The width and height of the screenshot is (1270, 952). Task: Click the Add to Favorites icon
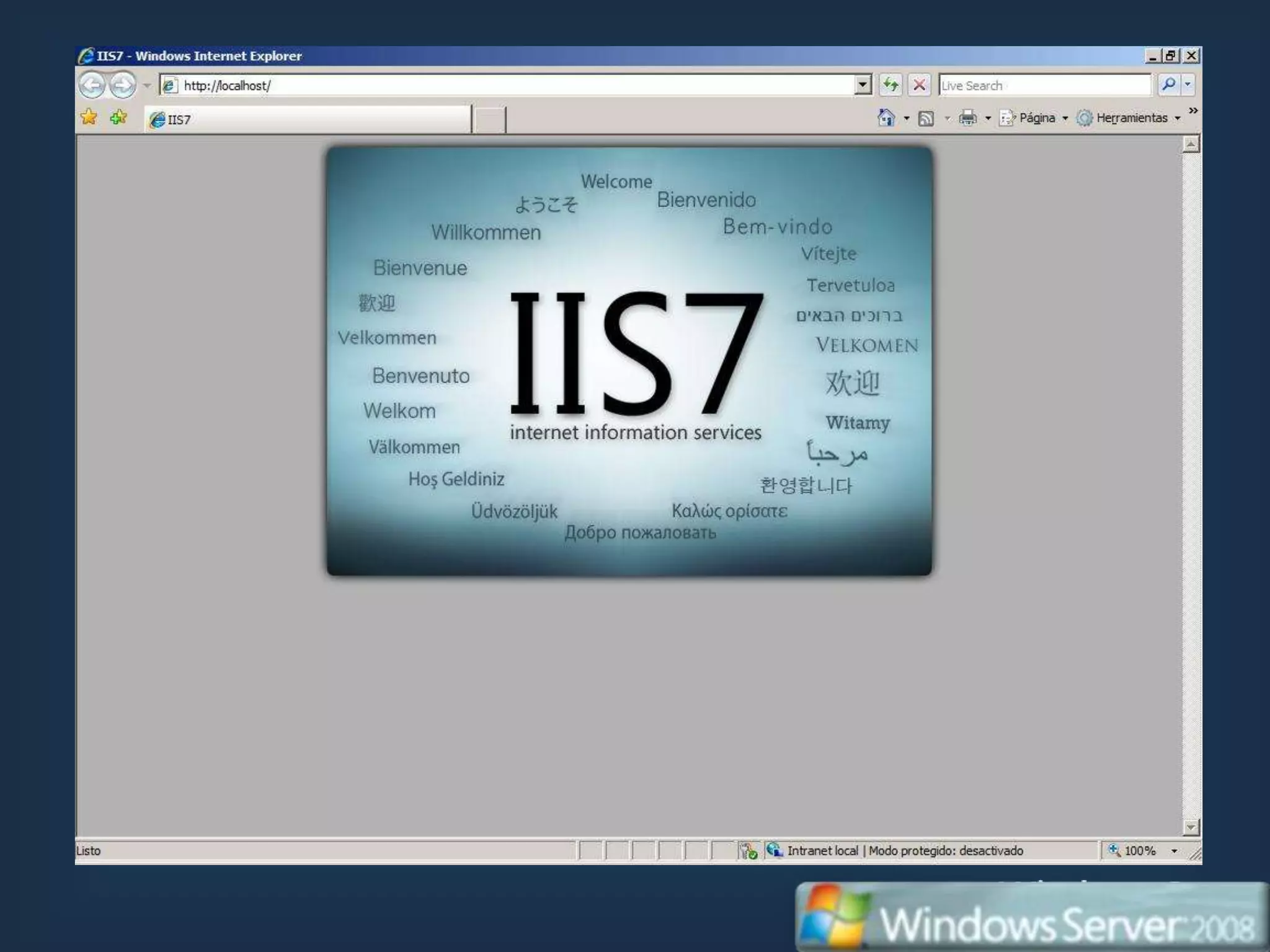coord(118,117)
